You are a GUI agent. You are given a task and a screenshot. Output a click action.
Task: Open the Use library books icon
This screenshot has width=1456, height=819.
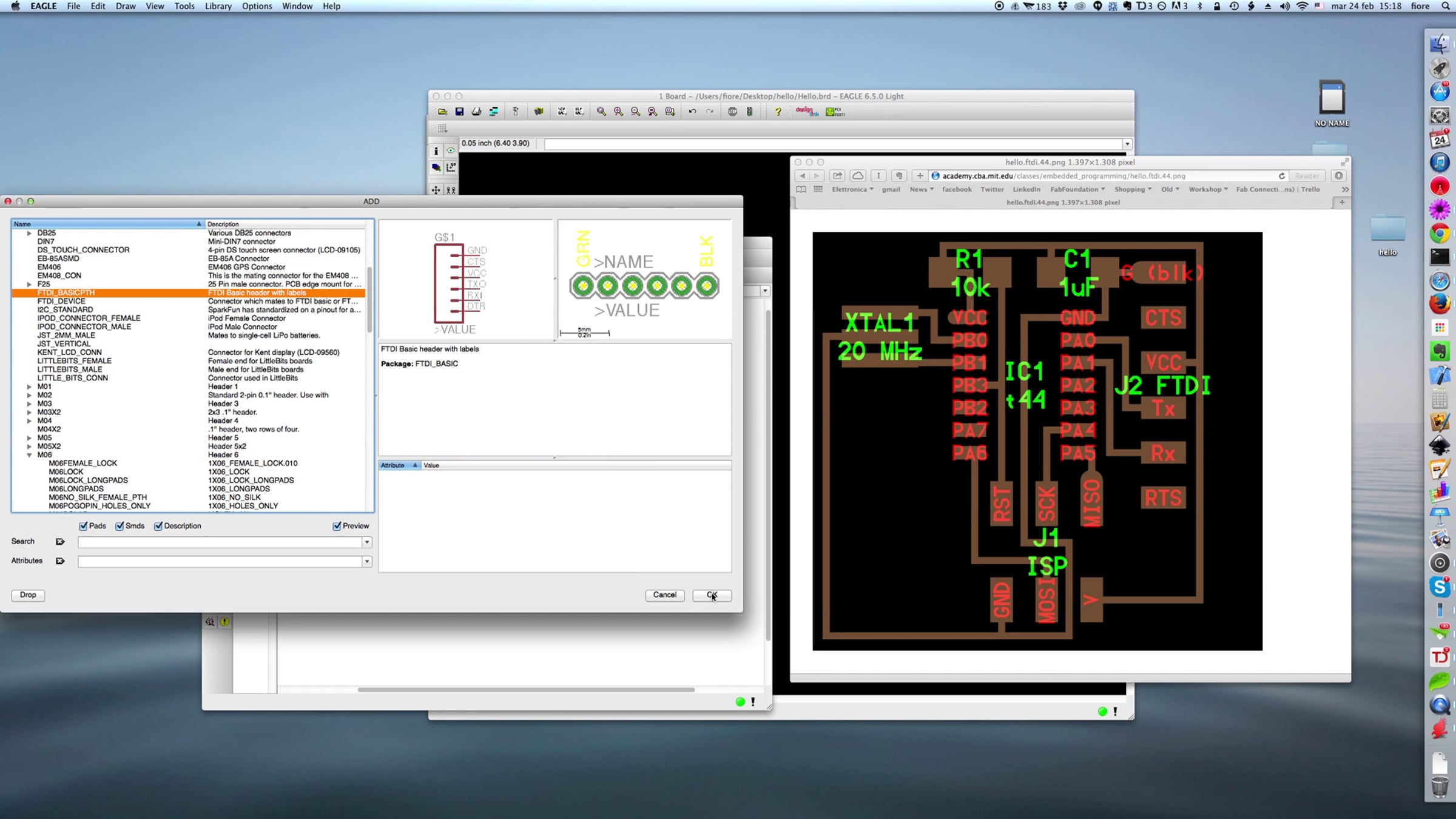538,112
